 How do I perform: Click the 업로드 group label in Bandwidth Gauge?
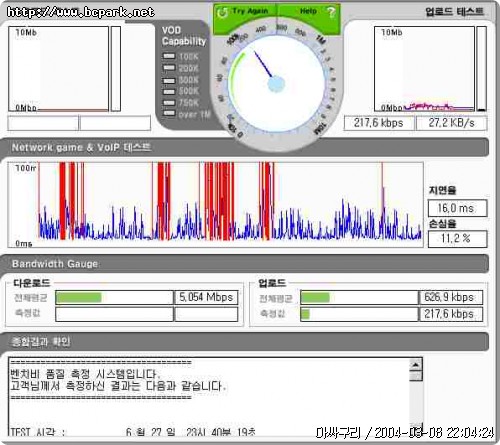[x=272, y=283]
